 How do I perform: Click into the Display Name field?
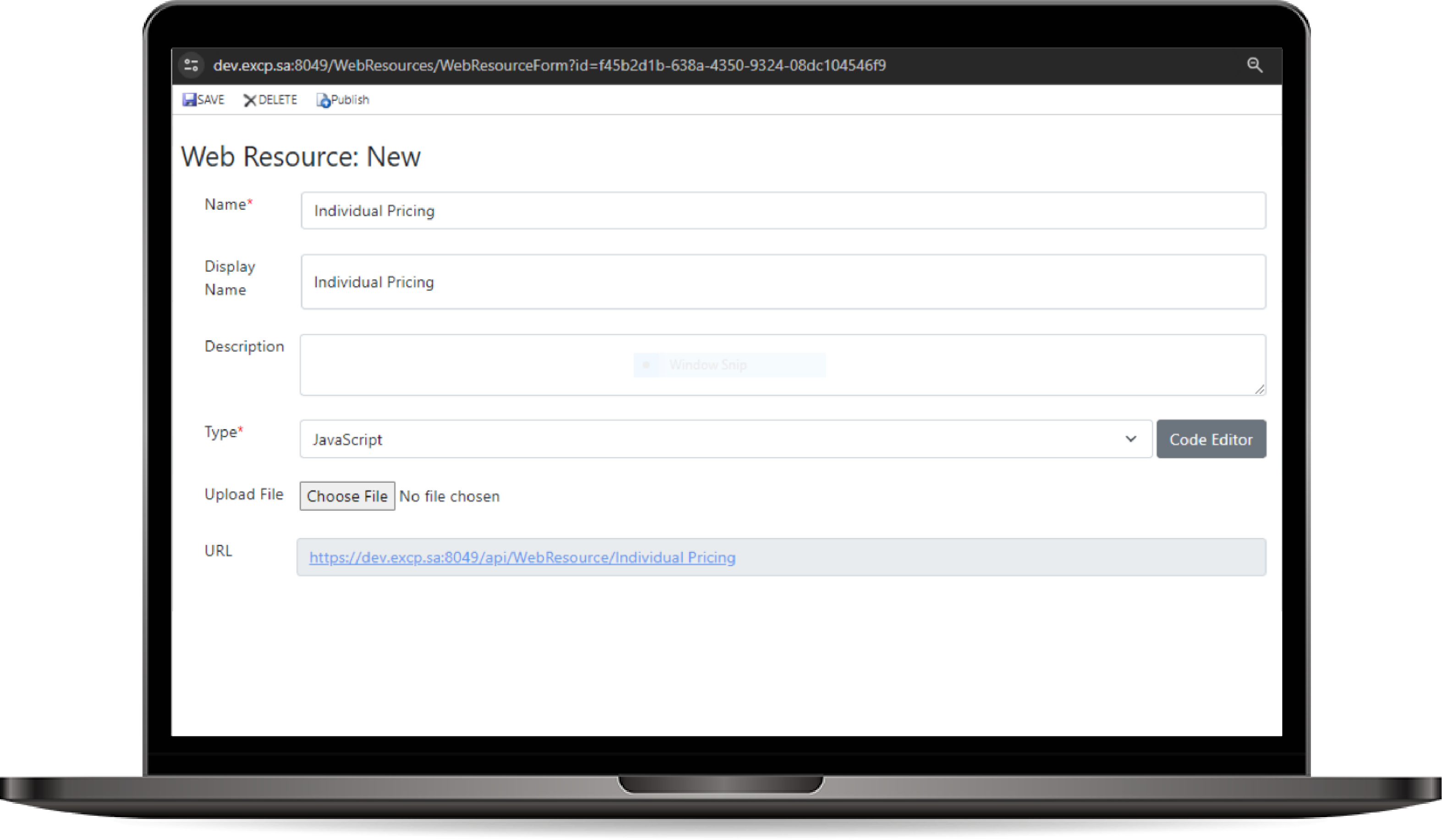click(x=783, y=282)
